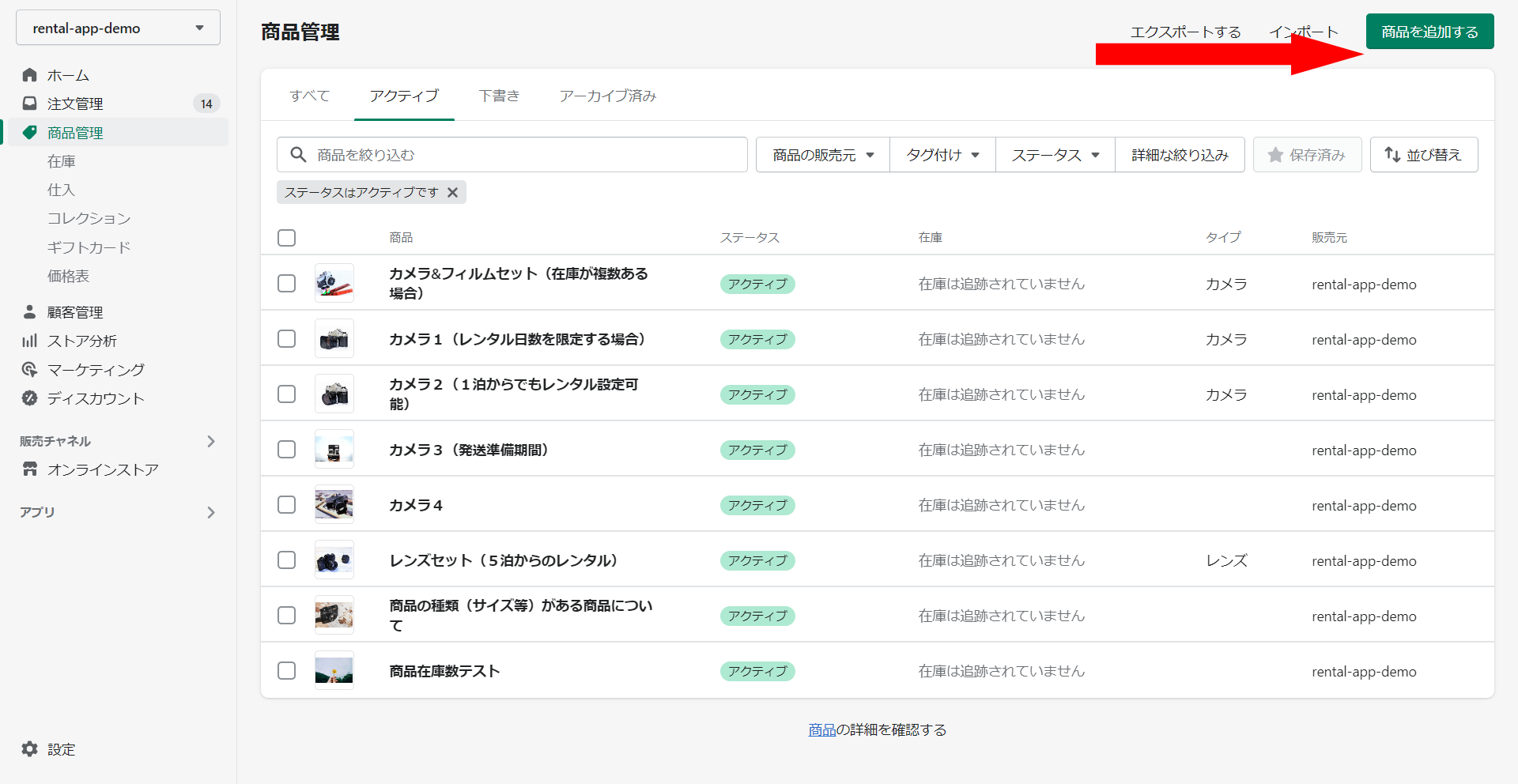The image size is (1518, 784).
Task: Click the マーケティング marketing target icon
Action: tap(30, 369)
